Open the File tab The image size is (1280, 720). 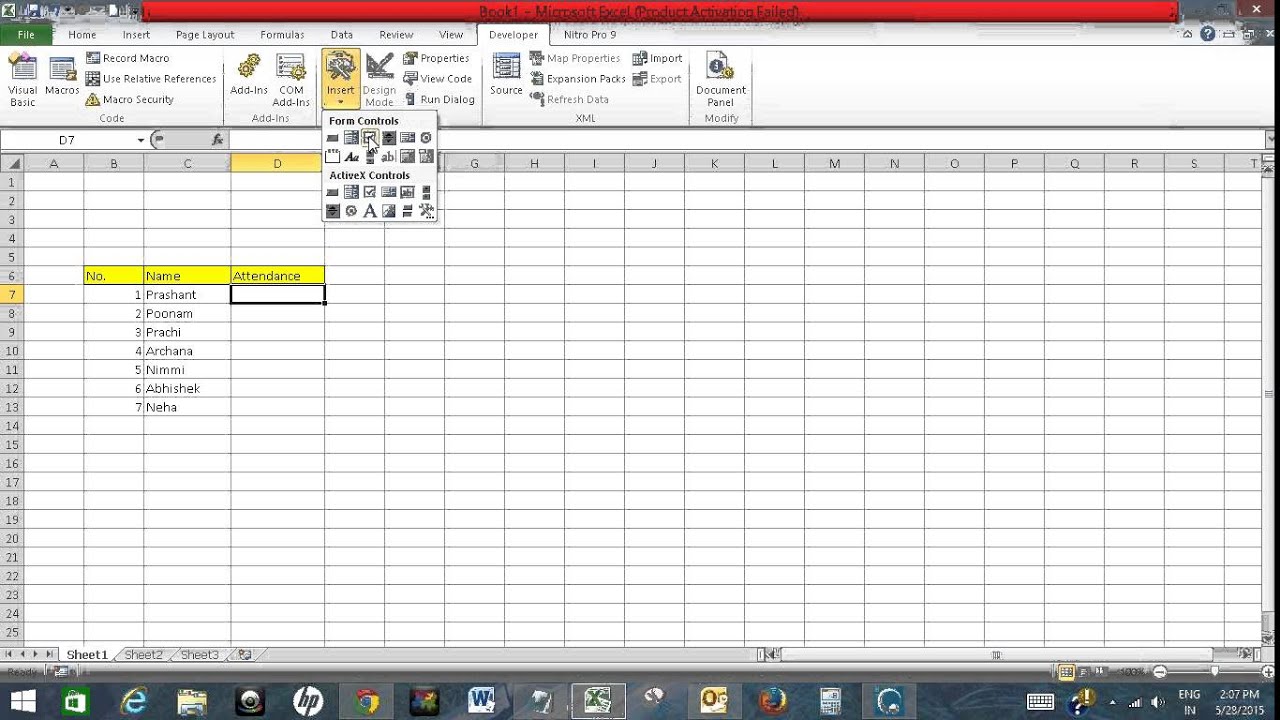[25, 35]
